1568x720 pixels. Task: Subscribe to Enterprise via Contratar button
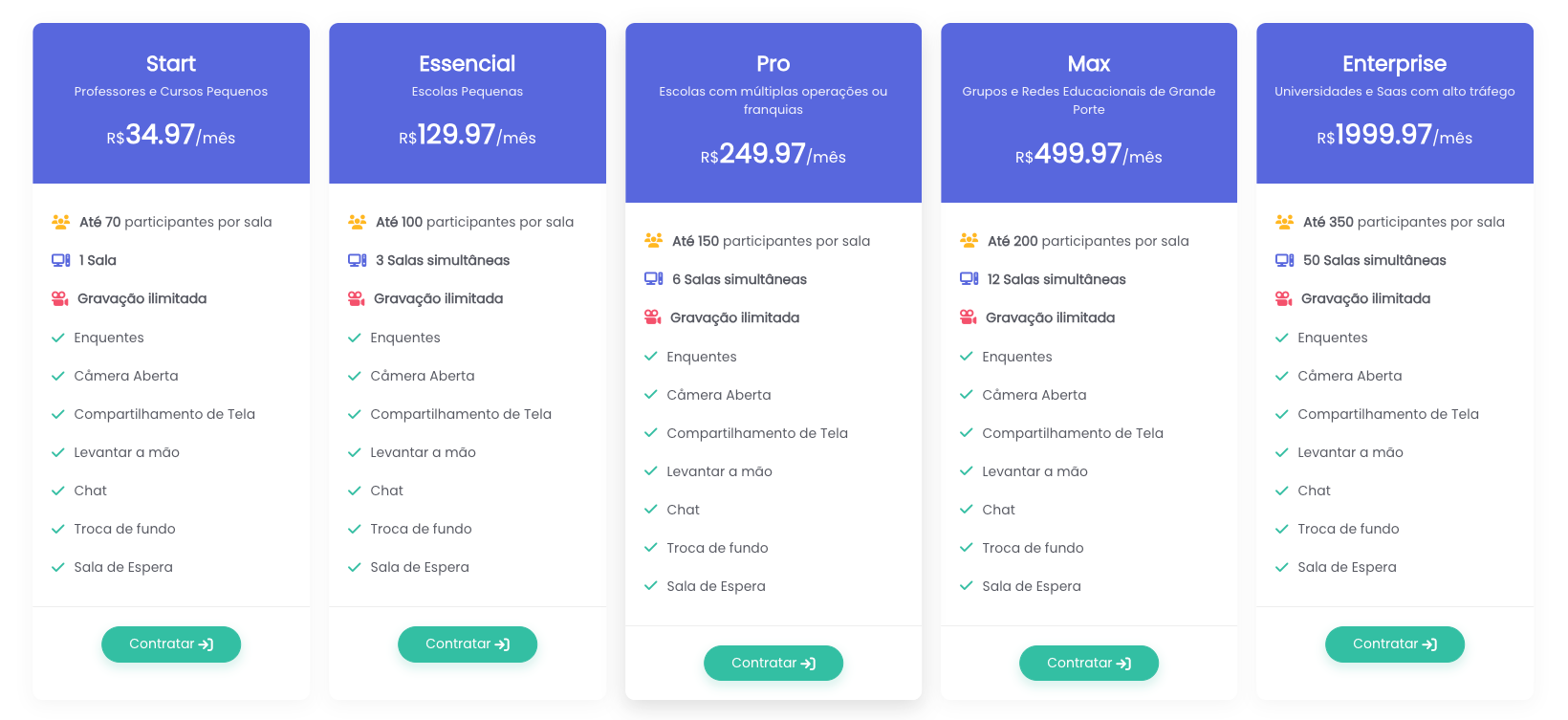(1394, 644)
